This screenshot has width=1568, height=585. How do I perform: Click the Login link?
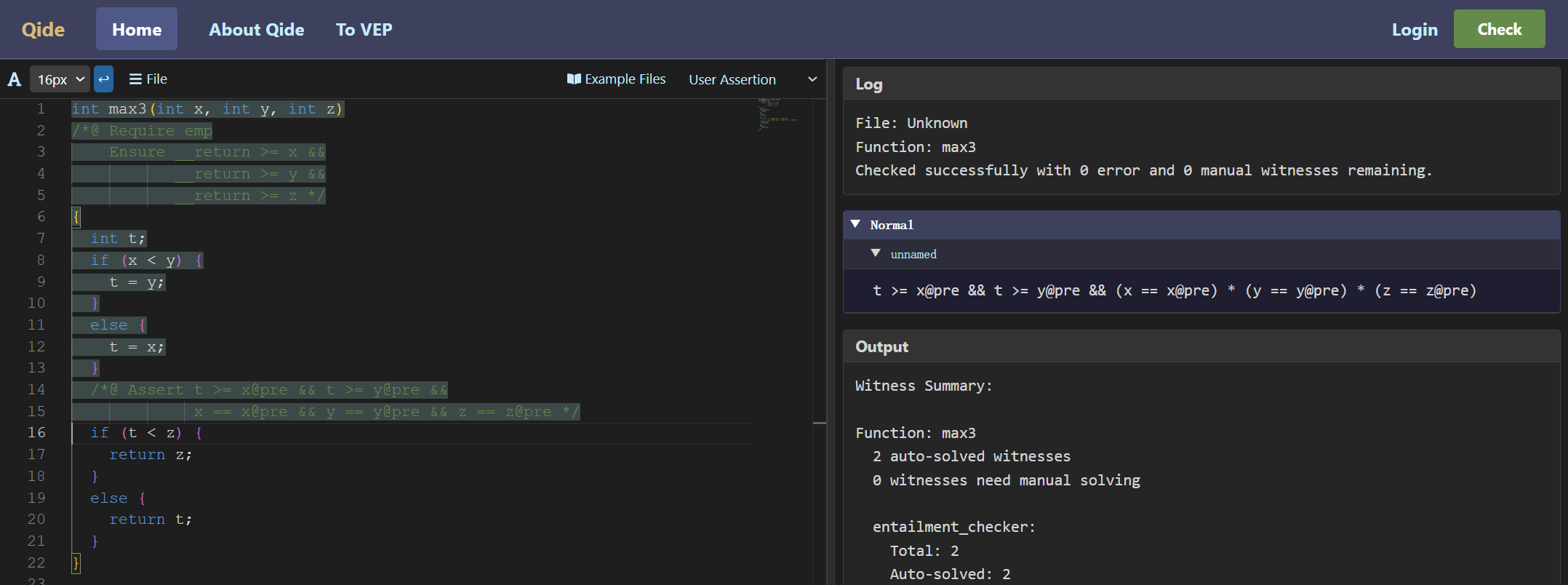1415,29
